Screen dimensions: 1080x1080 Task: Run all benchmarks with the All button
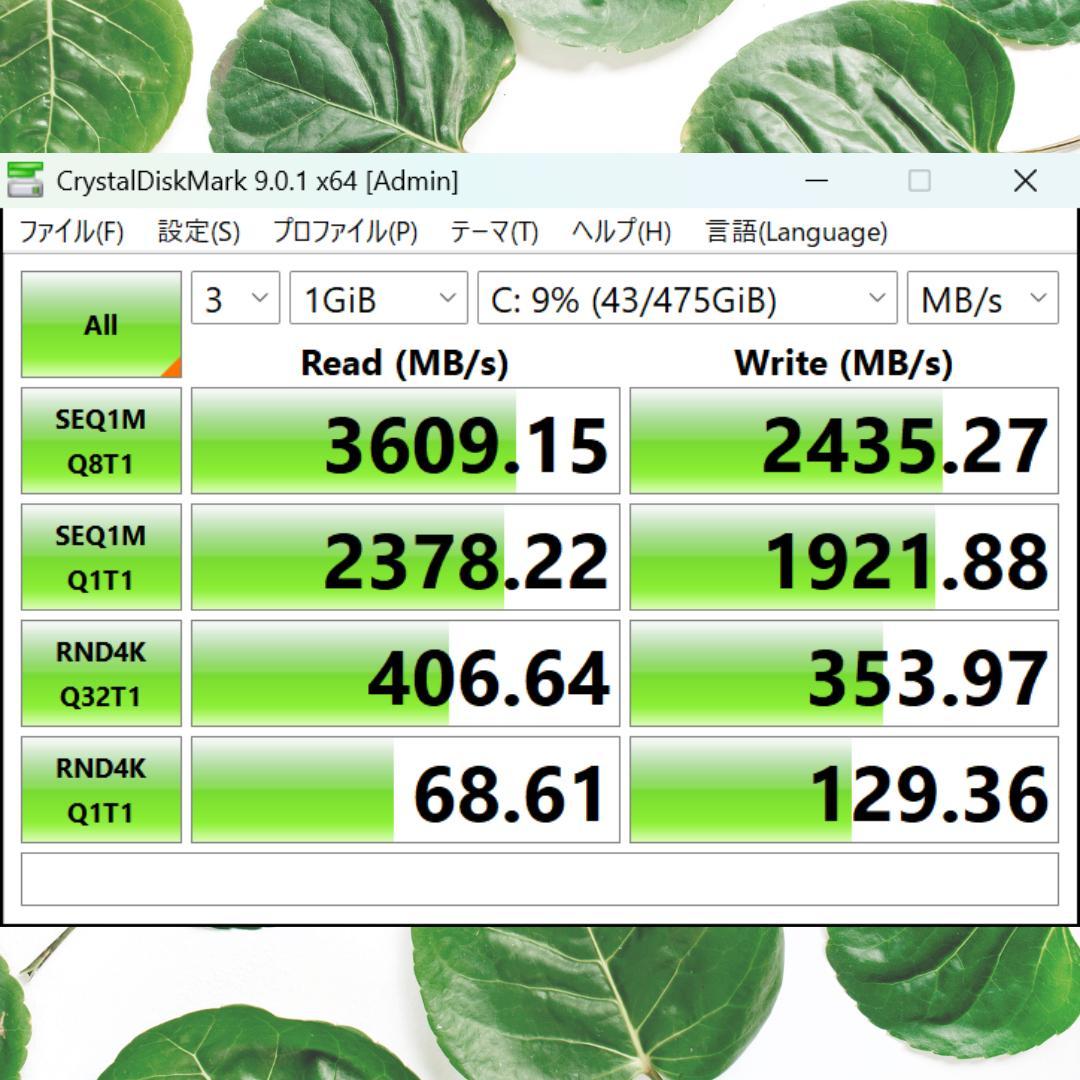[101, 325]
